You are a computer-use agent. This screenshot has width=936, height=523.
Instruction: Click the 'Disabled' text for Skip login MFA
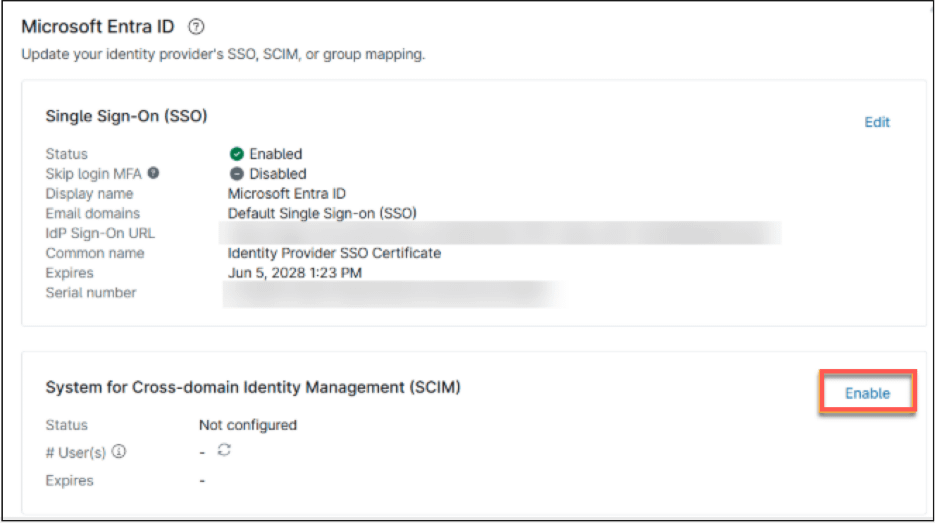tap(278, 174)
